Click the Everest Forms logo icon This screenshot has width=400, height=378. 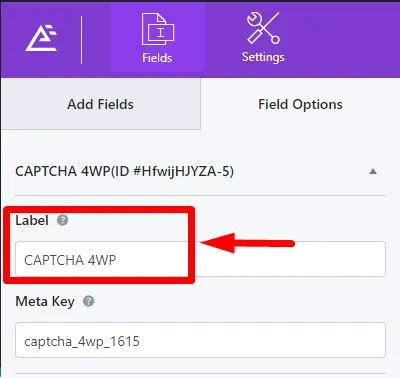click(41, 38)
